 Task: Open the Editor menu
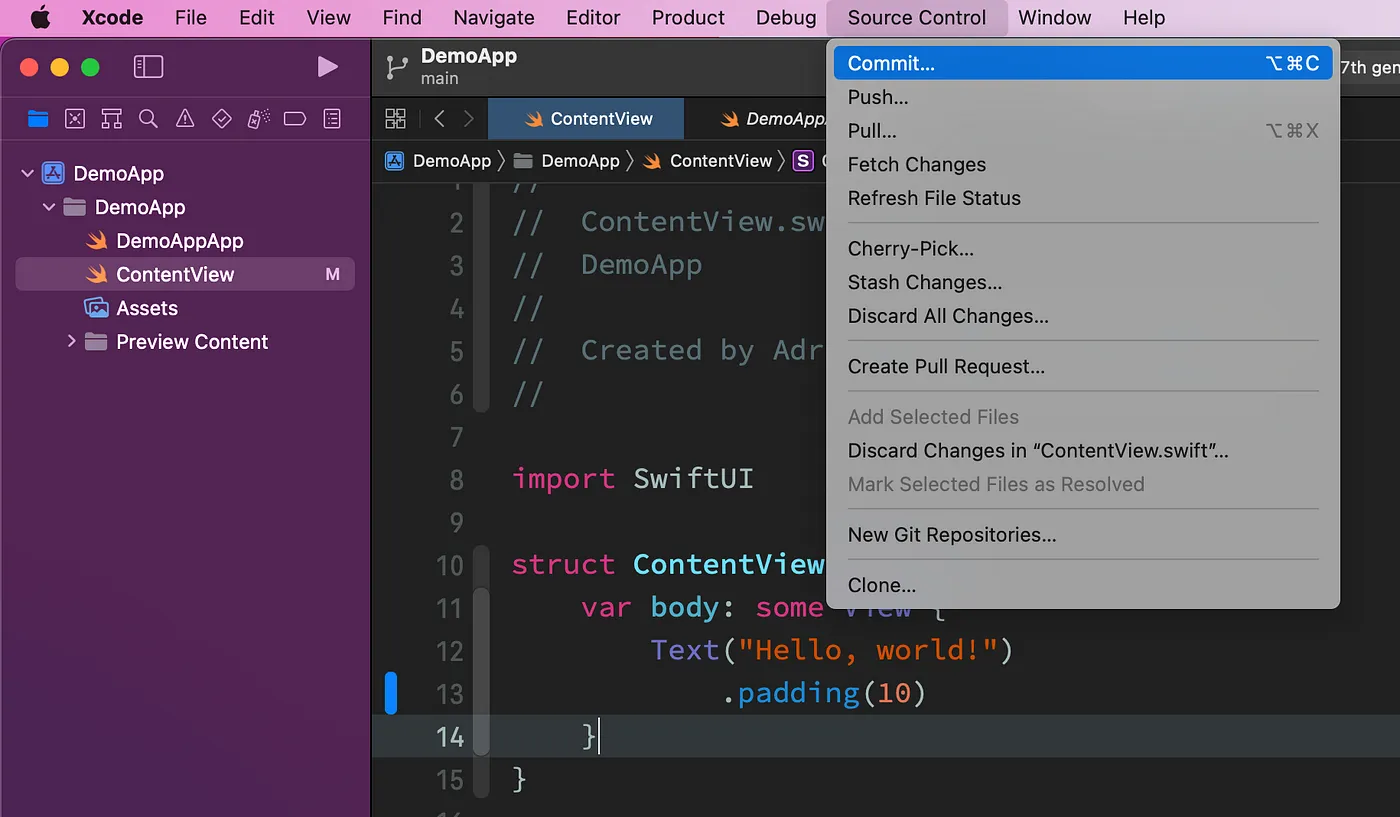click(x=593, y=17)
